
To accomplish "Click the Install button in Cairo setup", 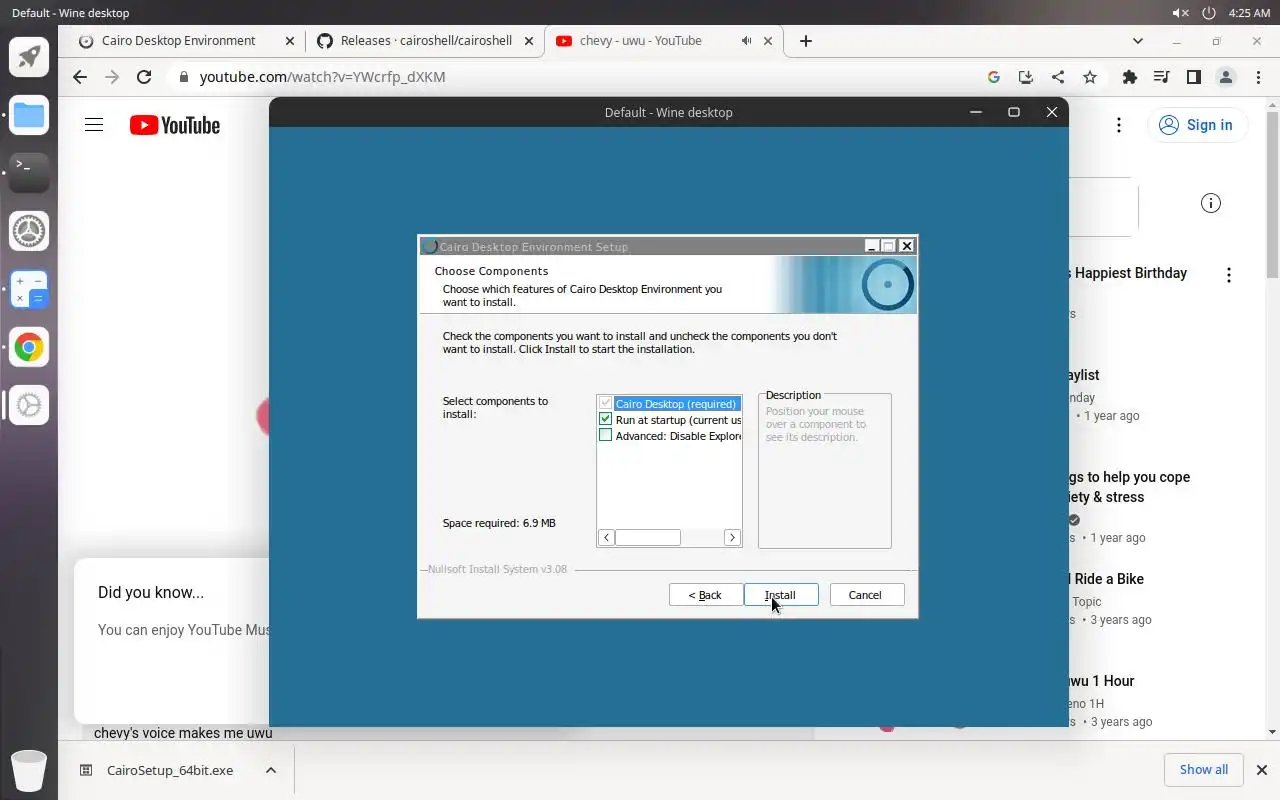I will [781, 595].
